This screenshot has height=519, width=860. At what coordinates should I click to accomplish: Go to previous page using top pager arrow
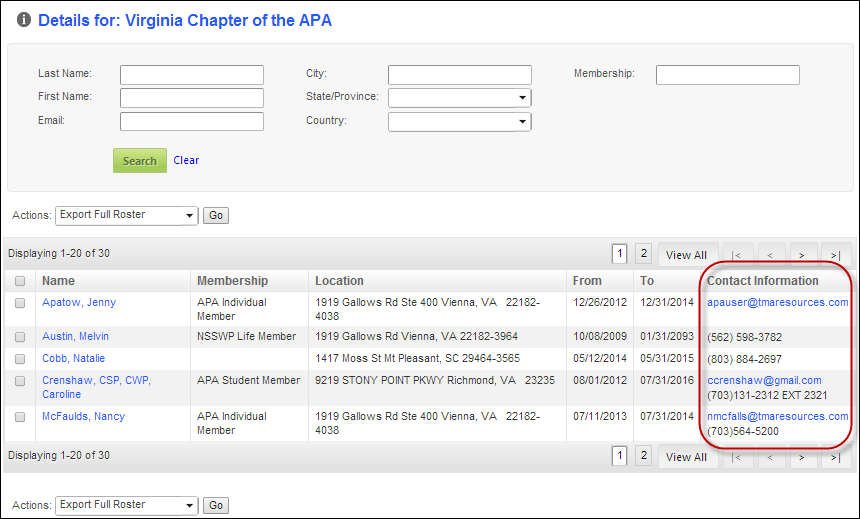[770, 255]
